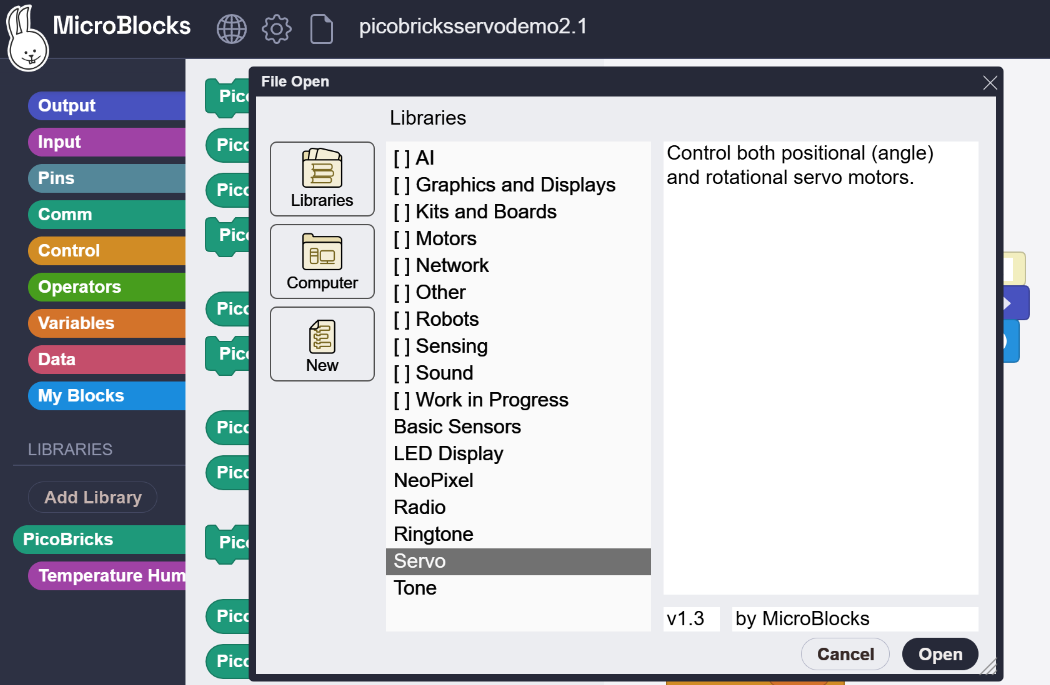This screenshot has width=1050, height=685.
Task: Open the language globe menu
Action: (x=232, y=29)
